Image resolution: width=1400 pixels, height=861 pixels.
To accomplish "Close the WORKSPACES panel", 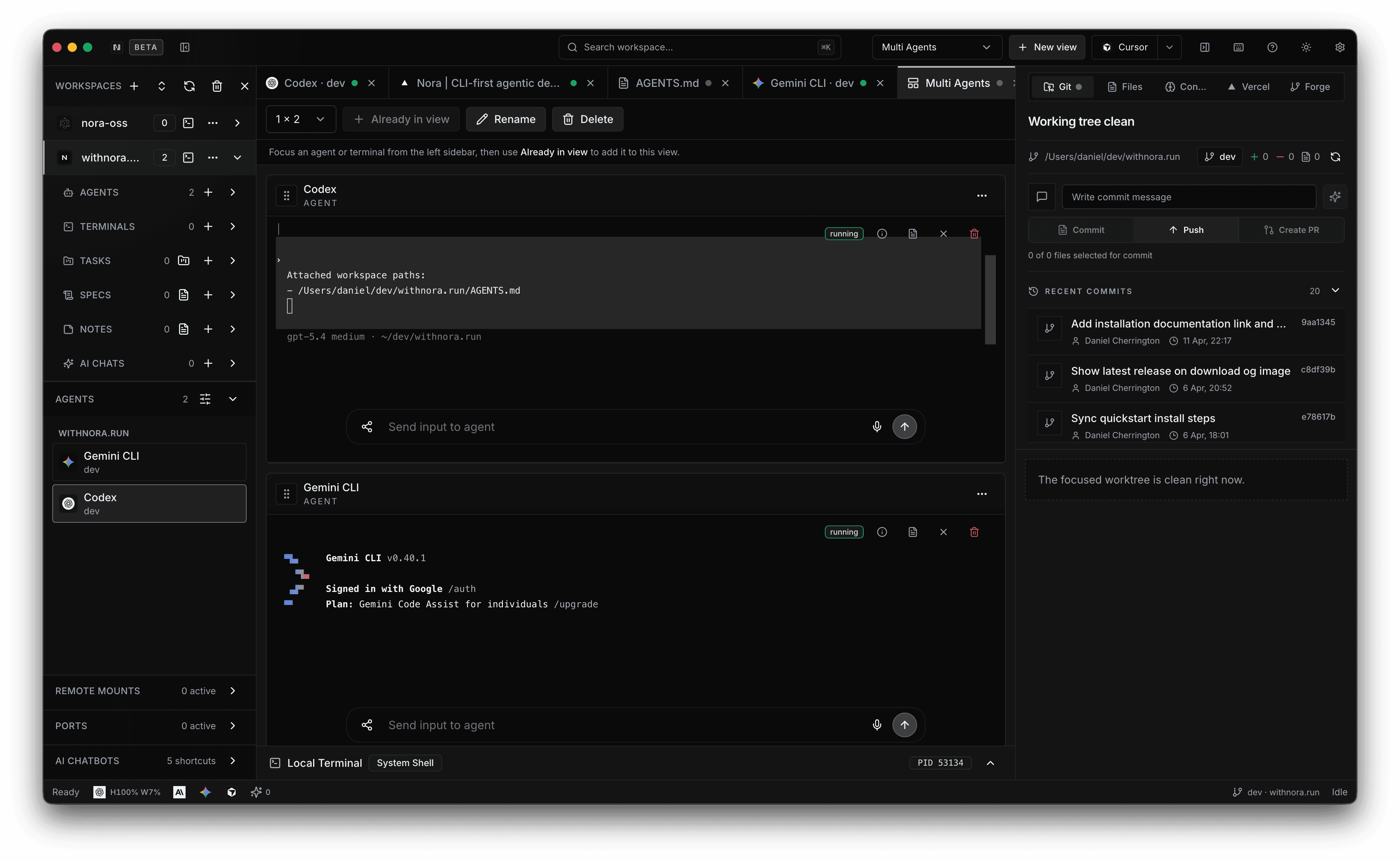I will click(x=245, y=86).
